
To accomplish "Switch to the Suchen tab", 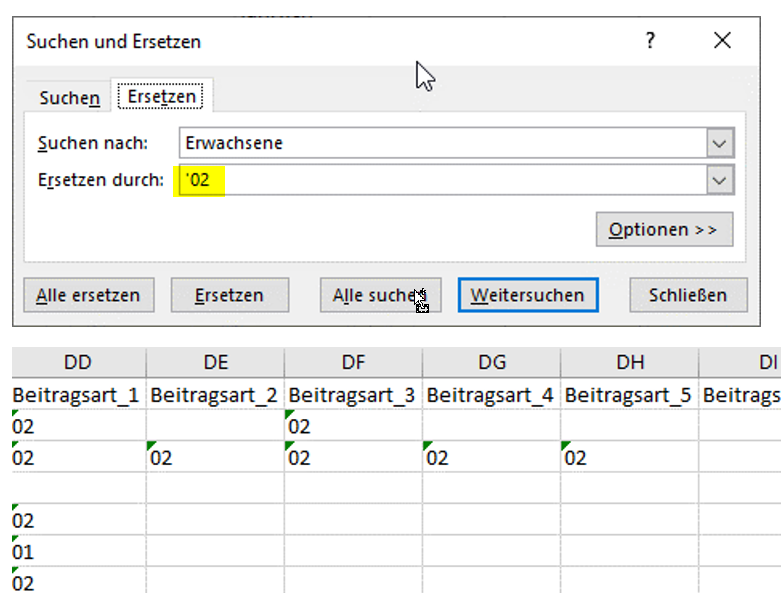I will pyautogui.click(x=69, y=98).
